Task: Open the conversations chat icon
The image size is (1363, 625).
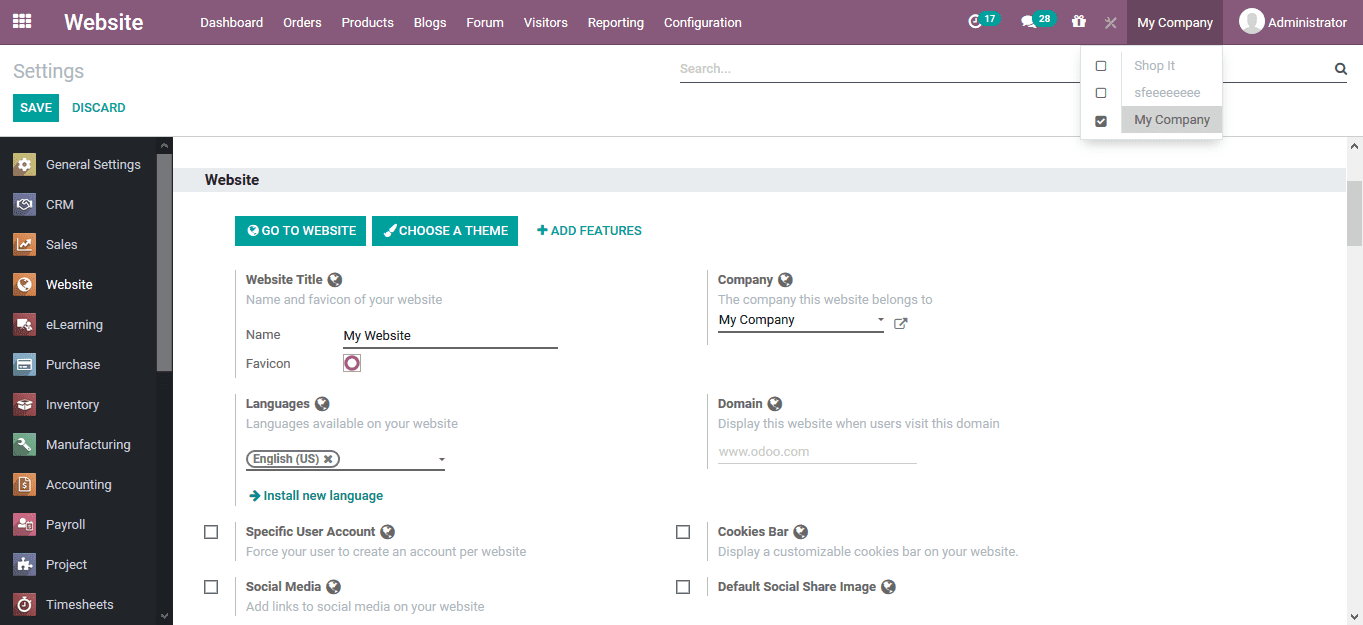Action: (x=1030, y=19)
